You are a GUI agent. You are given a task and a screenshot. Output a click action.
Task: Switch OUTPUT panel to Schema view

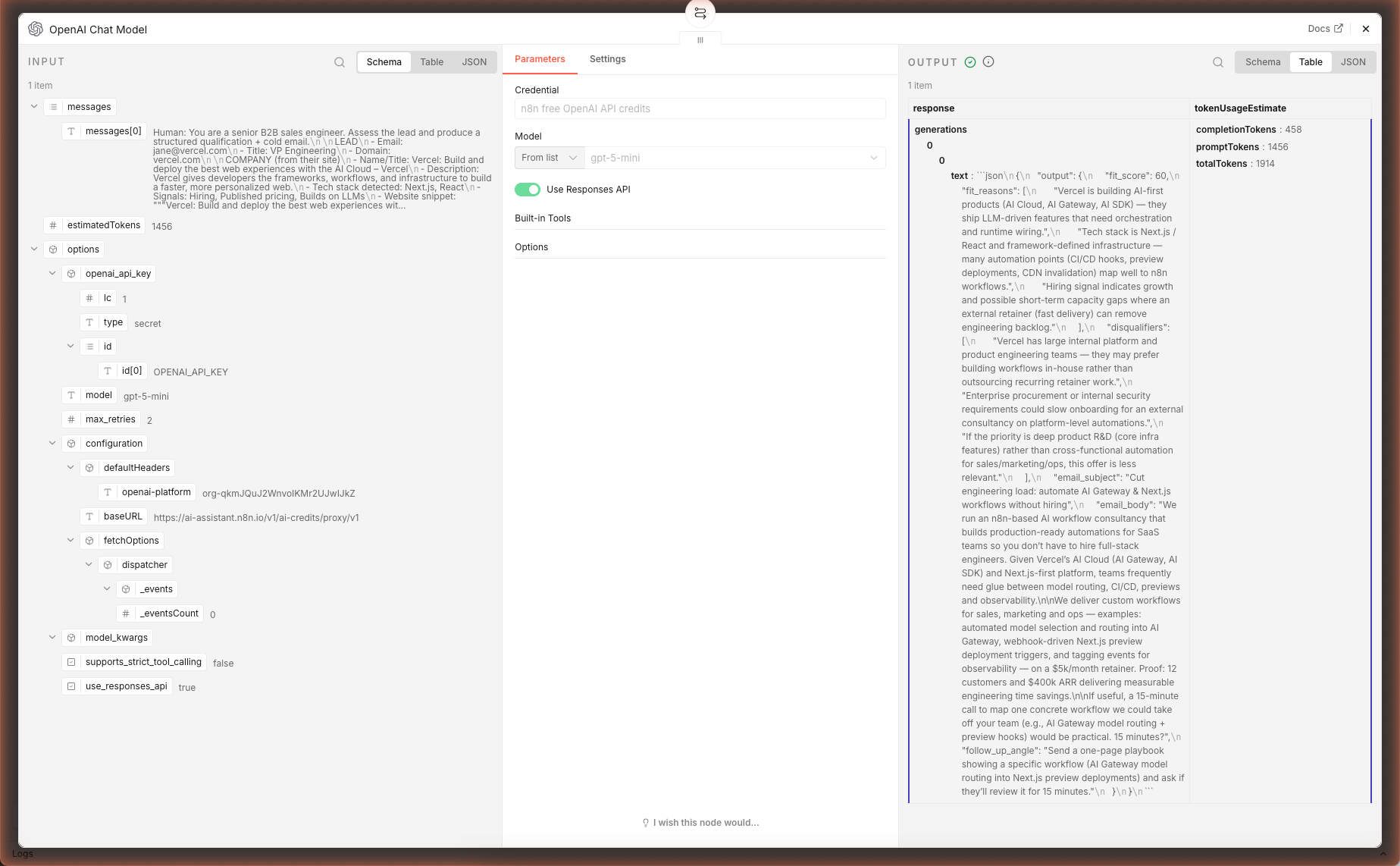1263,62
